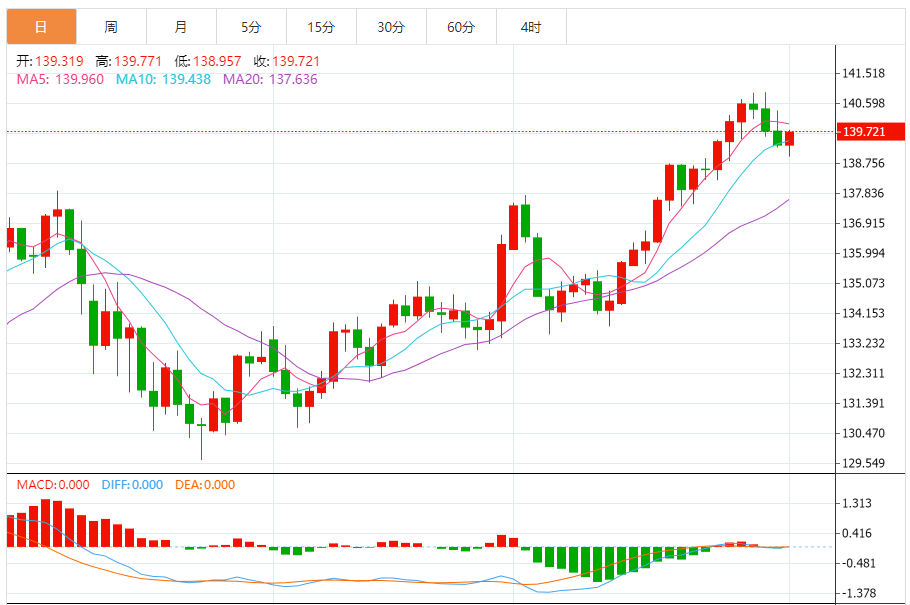This screenshot has height=605, width=910.
Task: Open the 5分 interval tab
Action: click(x=251, y=27)
